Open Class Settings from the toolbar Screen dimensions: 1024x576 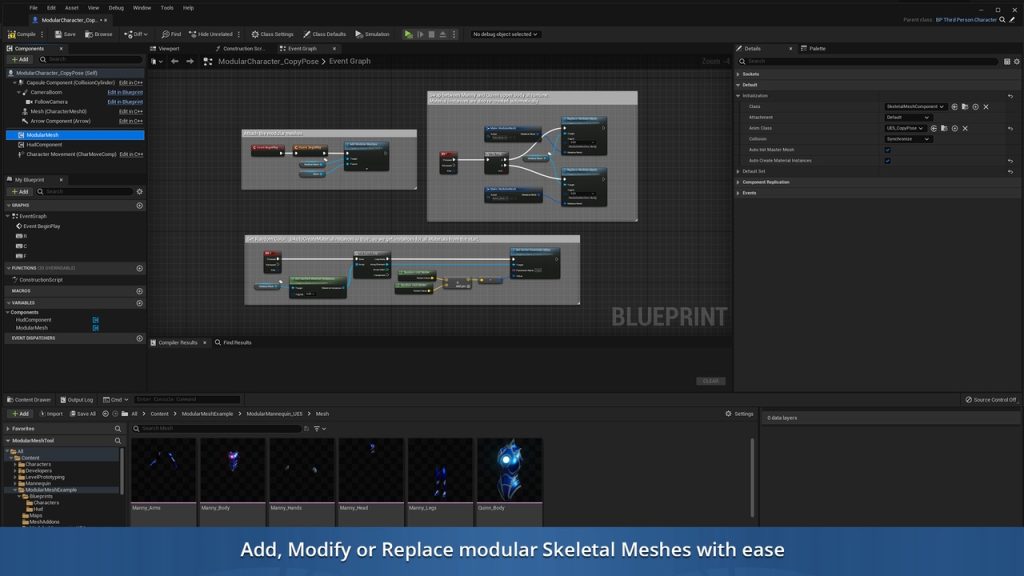tap(272, 34)
